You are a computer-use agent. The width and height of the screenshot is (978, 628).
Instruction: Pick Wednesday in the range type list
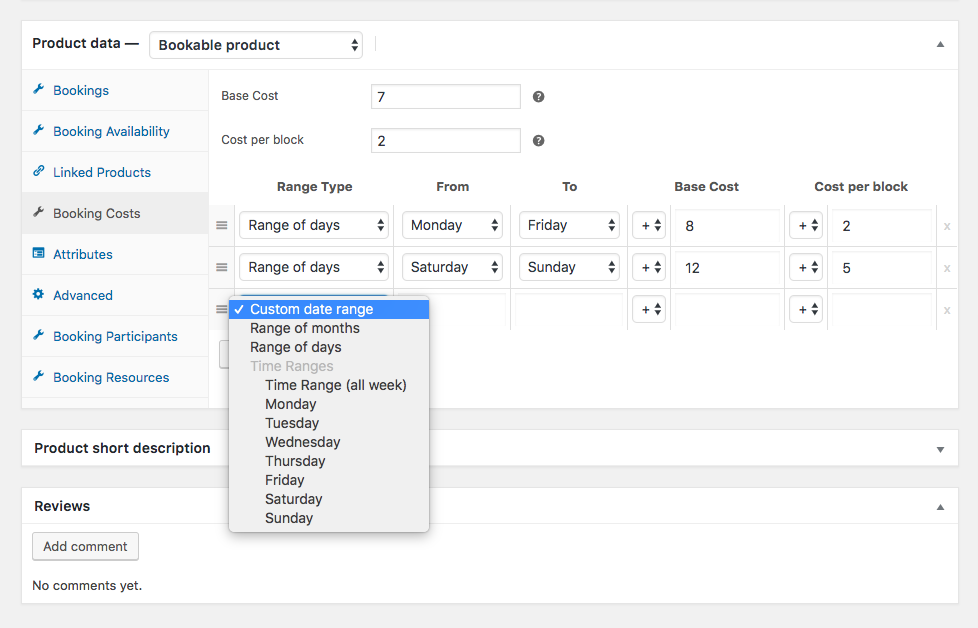[x=303, y=442]
